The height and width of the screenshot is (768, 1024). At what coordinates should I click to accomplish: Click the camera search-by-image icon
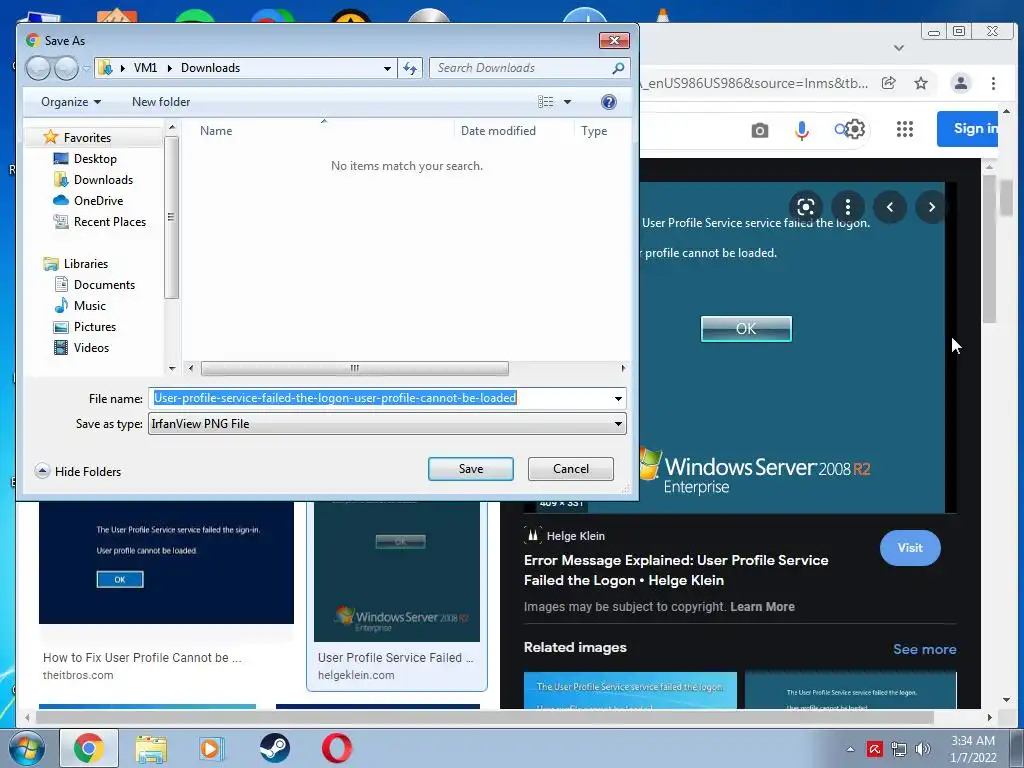pyautogui.click(x=760, y=131)
